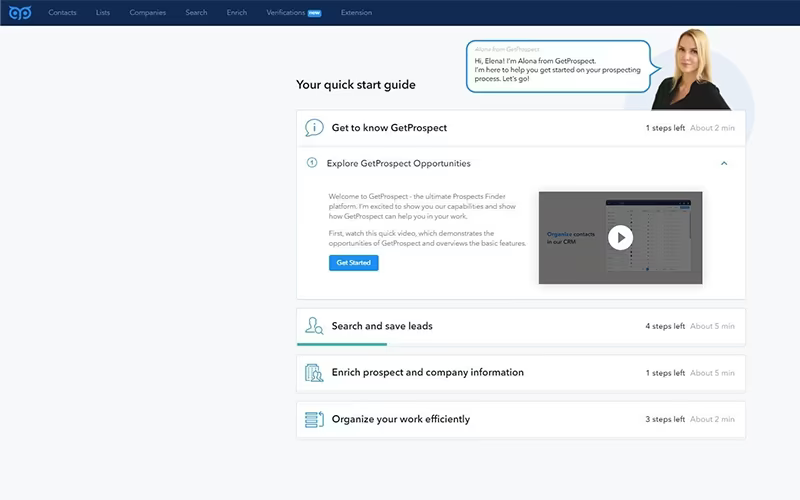Click 'Explore GetProspect Opportunities' title
Screen dimensions: 800x500
(x=398, y=163)
